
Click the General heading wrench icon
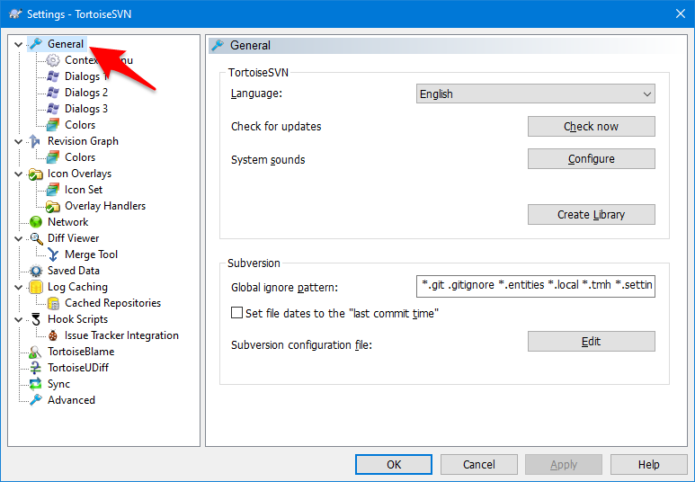tap(218, 45)
